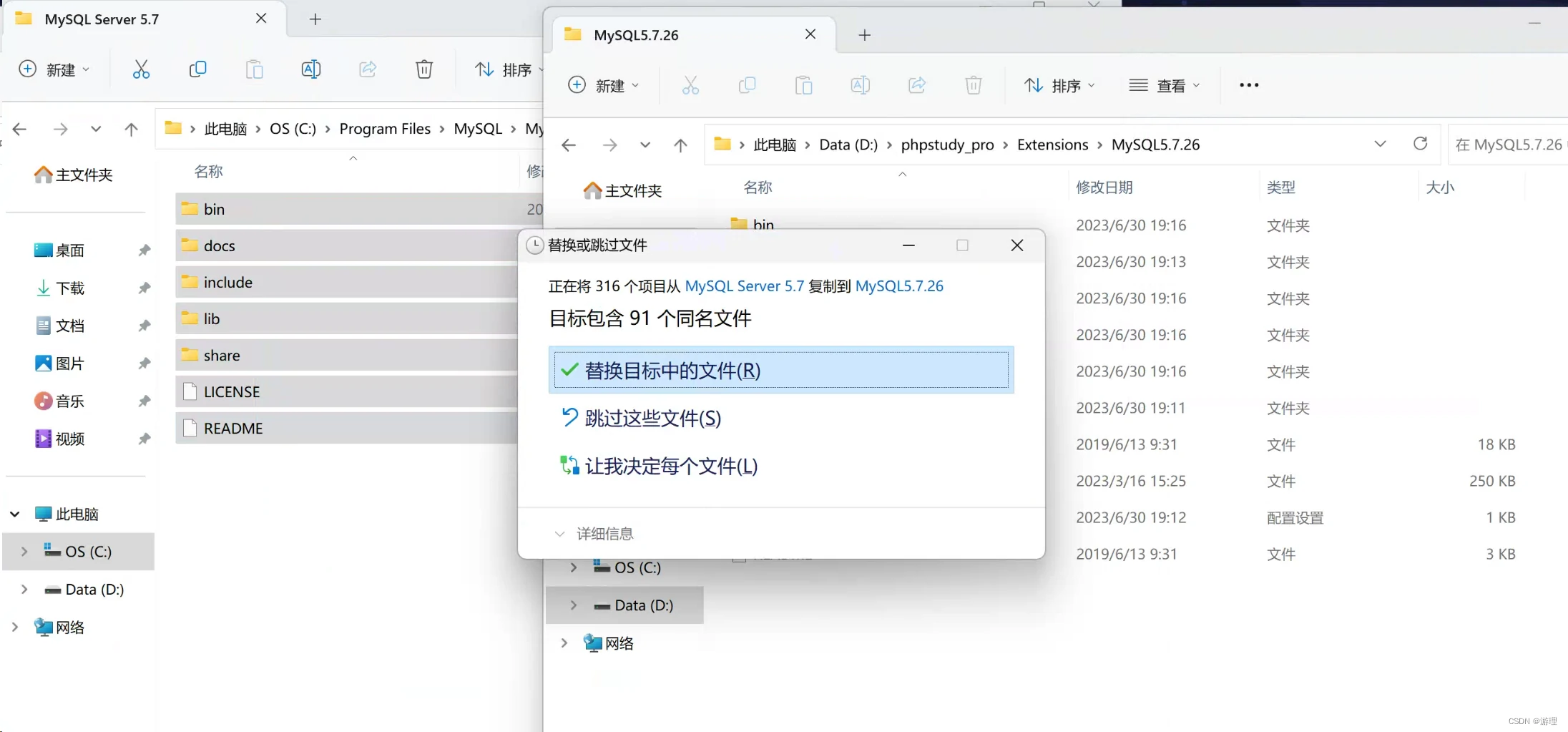Click MySQL Server 5.7 source link in dialog

[744, 286]
